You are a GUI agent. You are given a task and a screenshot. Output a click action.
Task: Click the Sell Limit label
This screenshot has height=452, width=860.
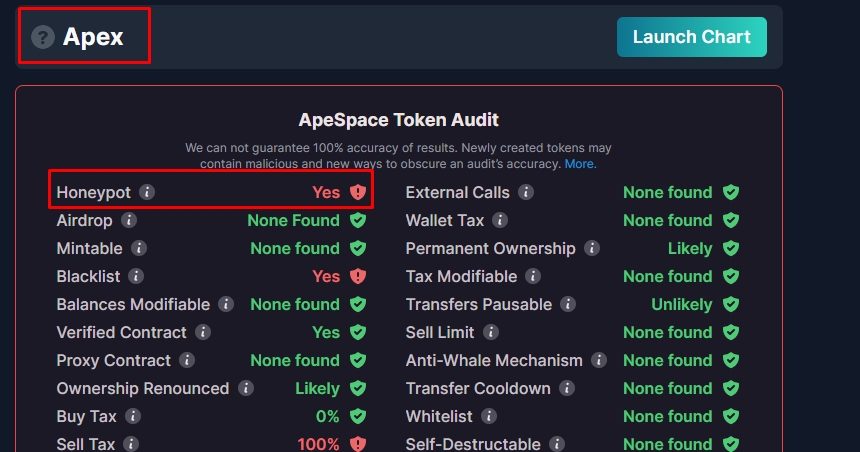pos(440,332)
